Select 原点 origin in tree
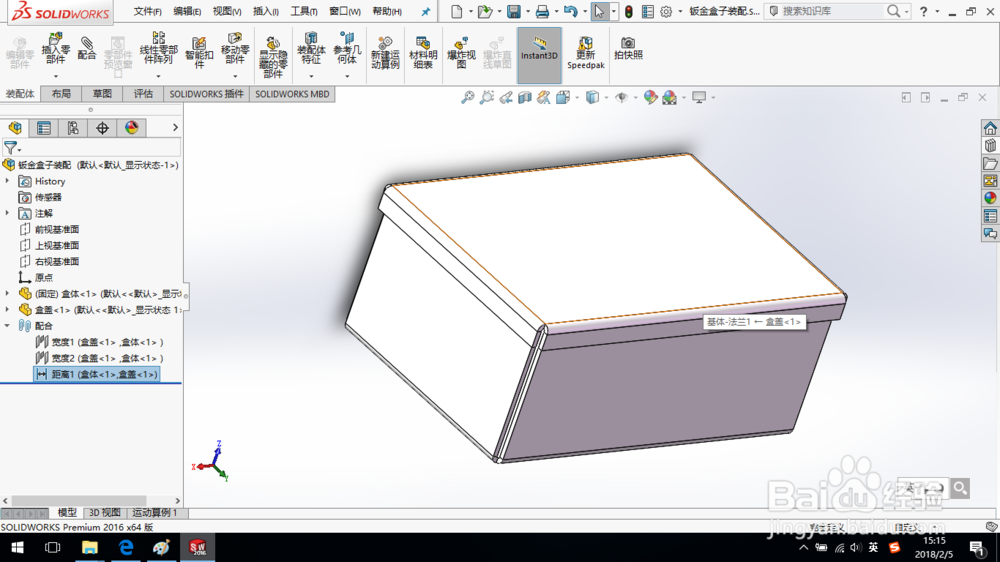The width and height of the screenshot is (1000, 562). coord(36,277)
